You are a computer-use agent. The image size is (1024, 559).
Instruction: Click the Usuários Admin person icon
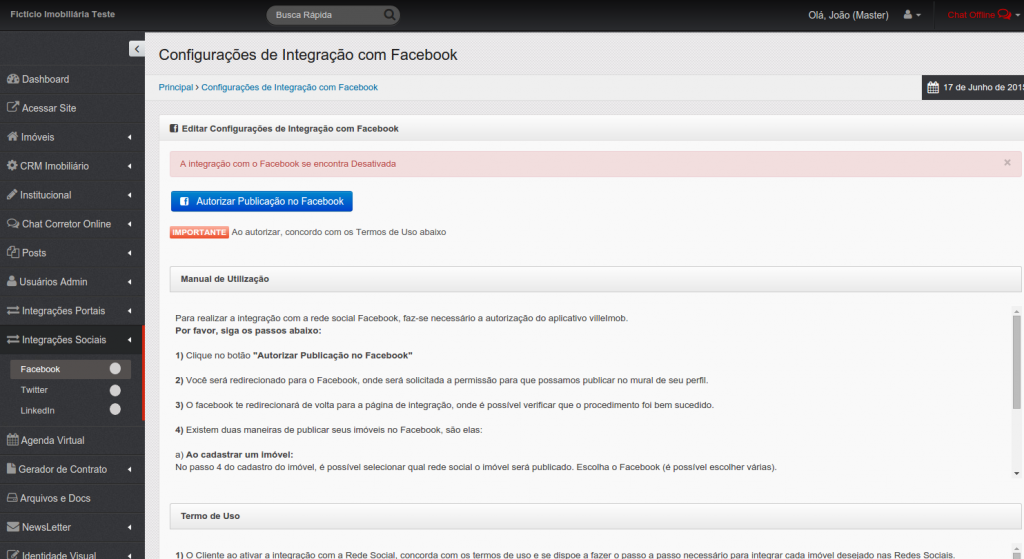click(x=12, y=281)
